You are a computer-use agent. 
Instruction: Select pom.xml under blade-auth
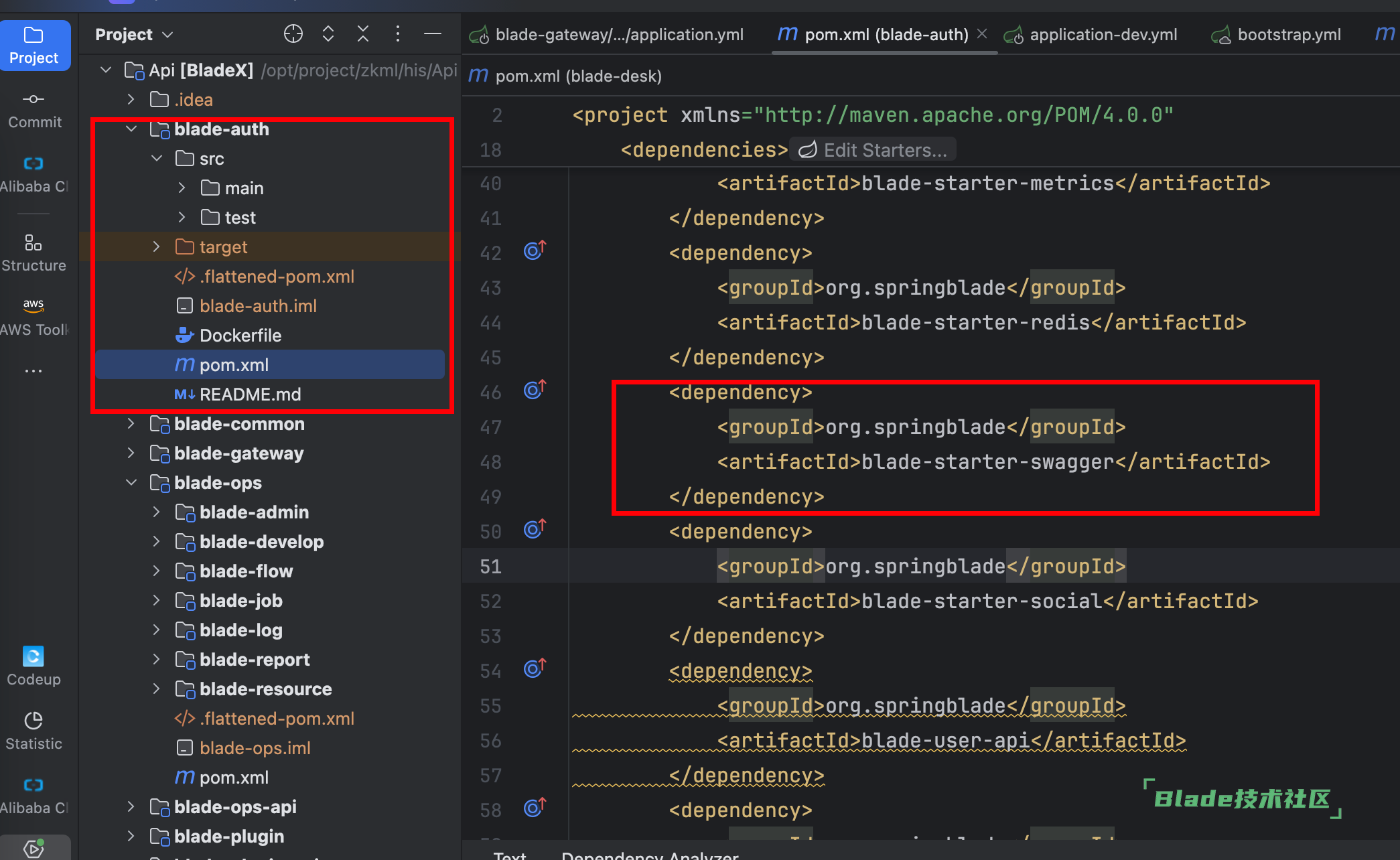(269, 364)
